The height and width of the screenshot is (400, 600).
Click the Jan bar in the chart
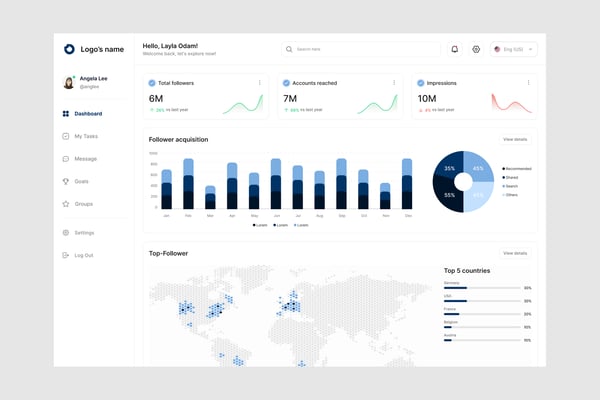pos(166,189)
